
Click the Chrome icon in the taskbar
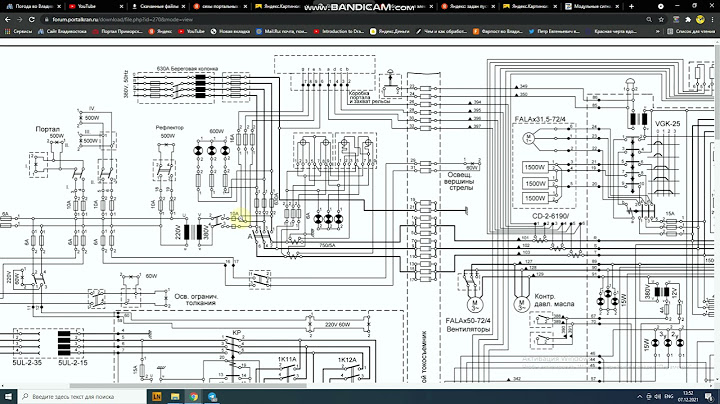pos(193,396)
